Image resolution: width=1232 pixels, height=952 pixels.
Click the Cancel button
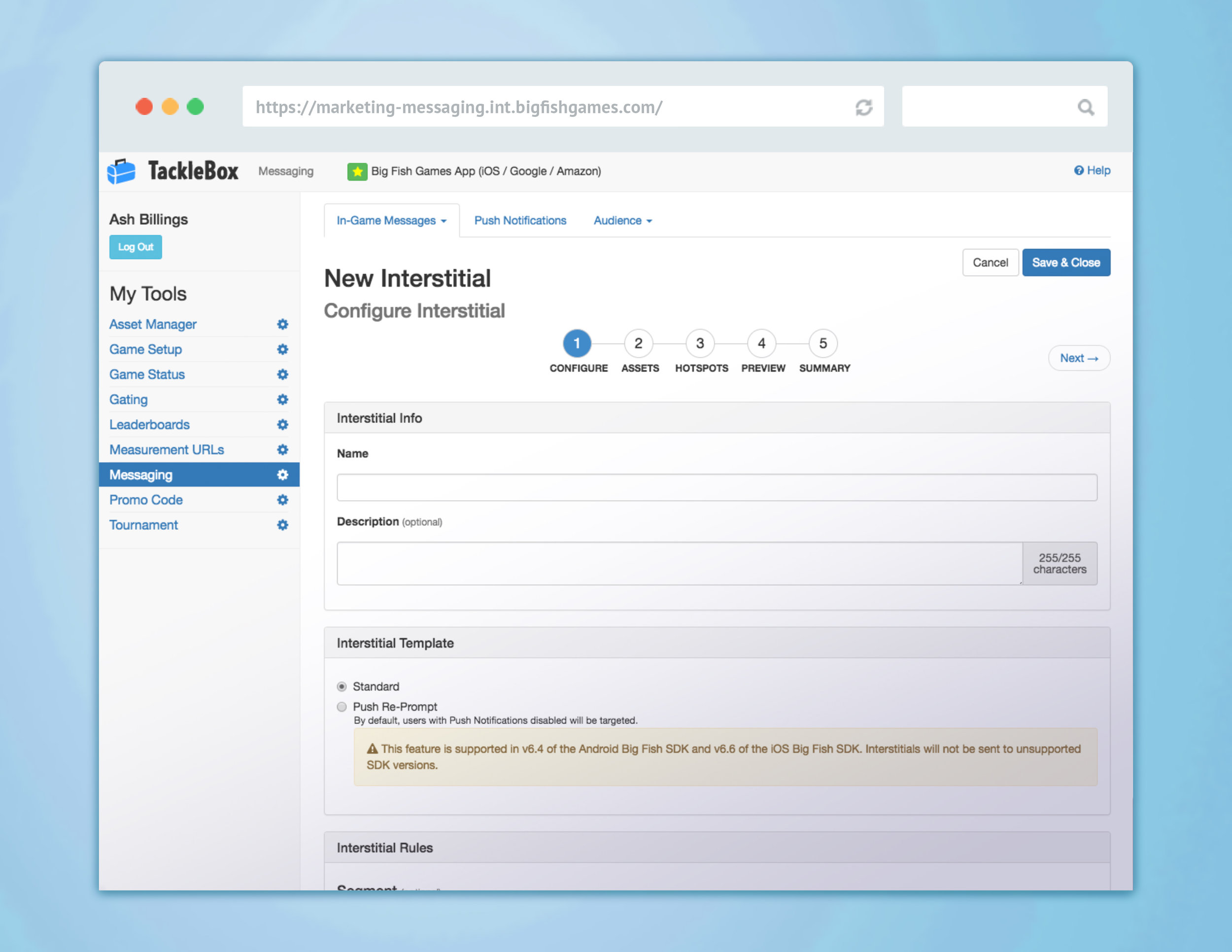point(990,262)
